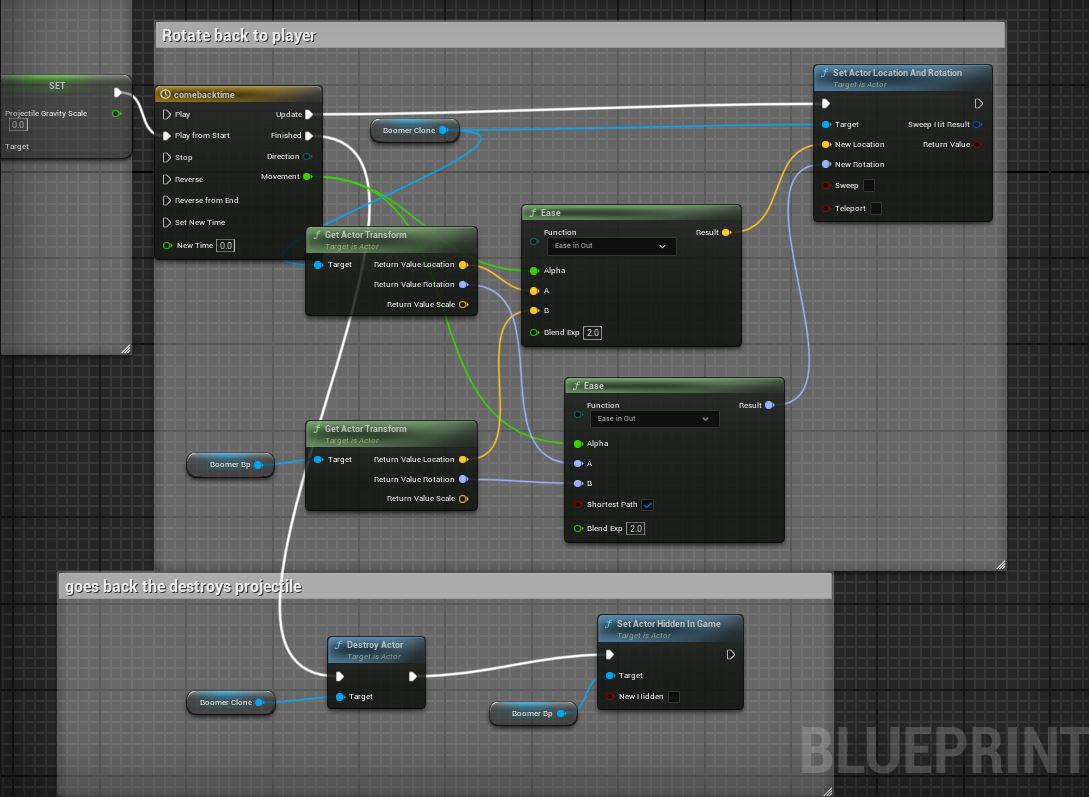Click the New Time value field
1089x797 pixels.
(226, 246)
